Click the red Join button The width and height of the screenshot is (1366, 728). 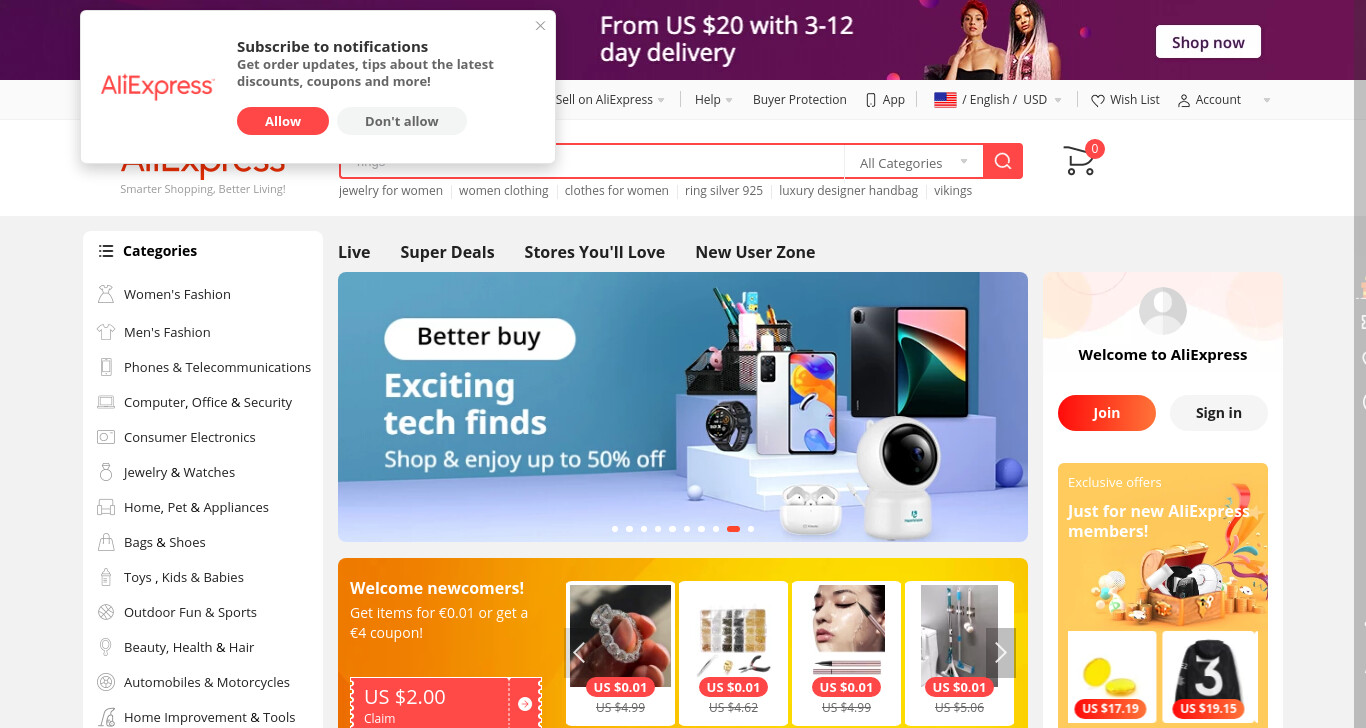point(1106,413)
